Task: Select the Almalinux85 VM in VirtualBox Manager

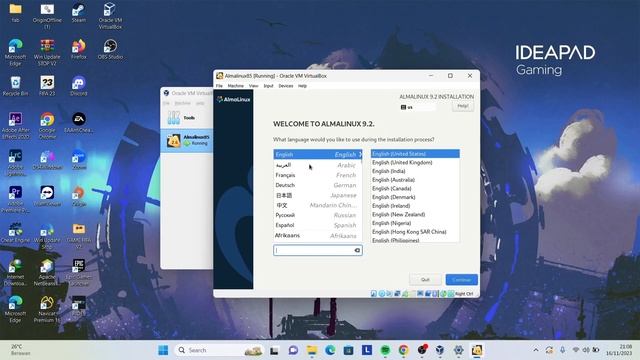Action: (187, 140)
